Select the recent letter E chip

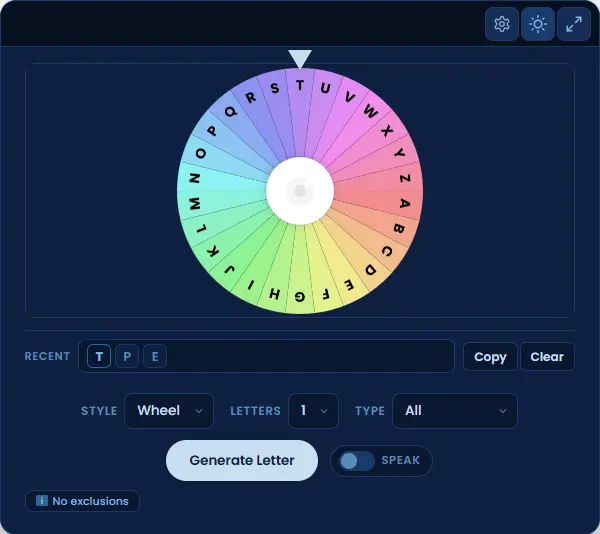155,356
